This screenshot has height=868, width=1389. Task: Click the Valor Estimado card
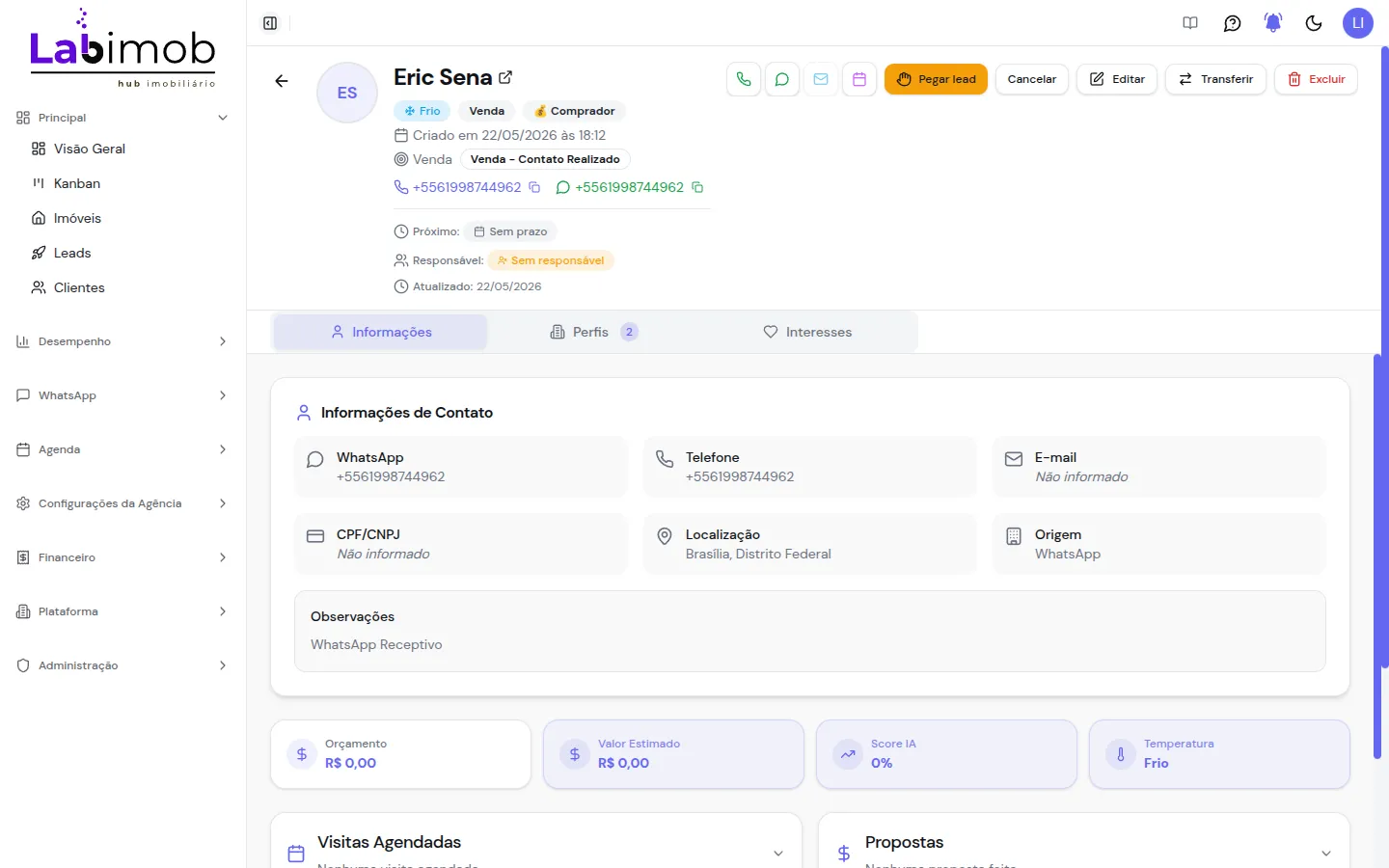673,754
